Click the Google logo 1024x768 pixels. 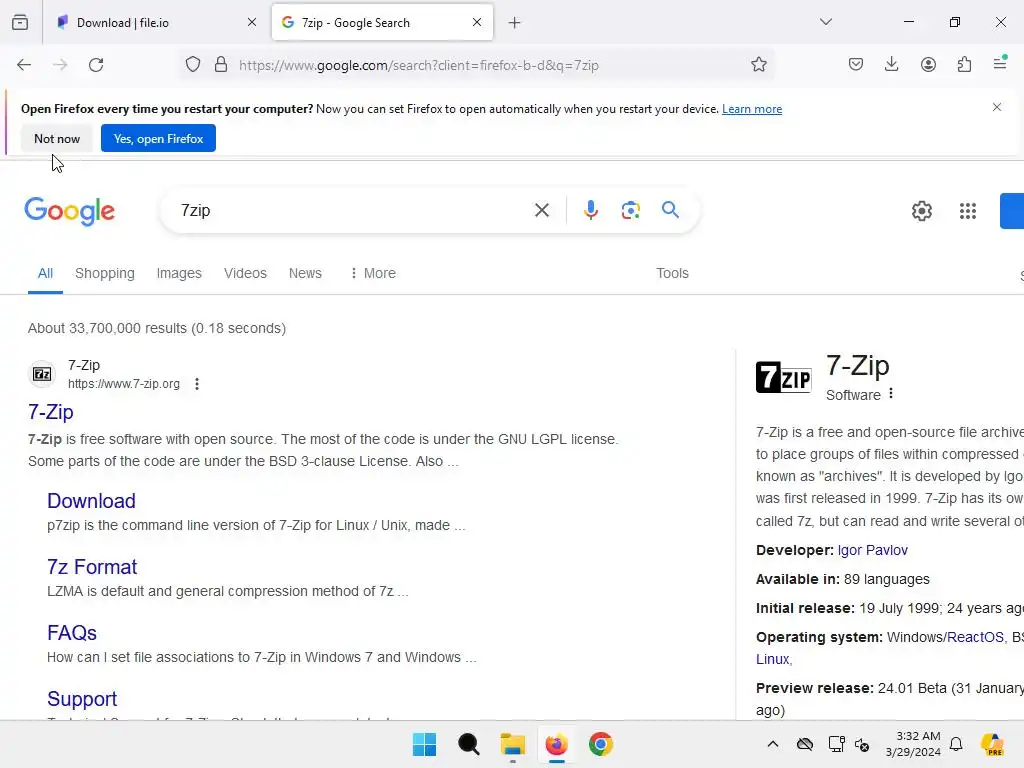click(69, 211)
